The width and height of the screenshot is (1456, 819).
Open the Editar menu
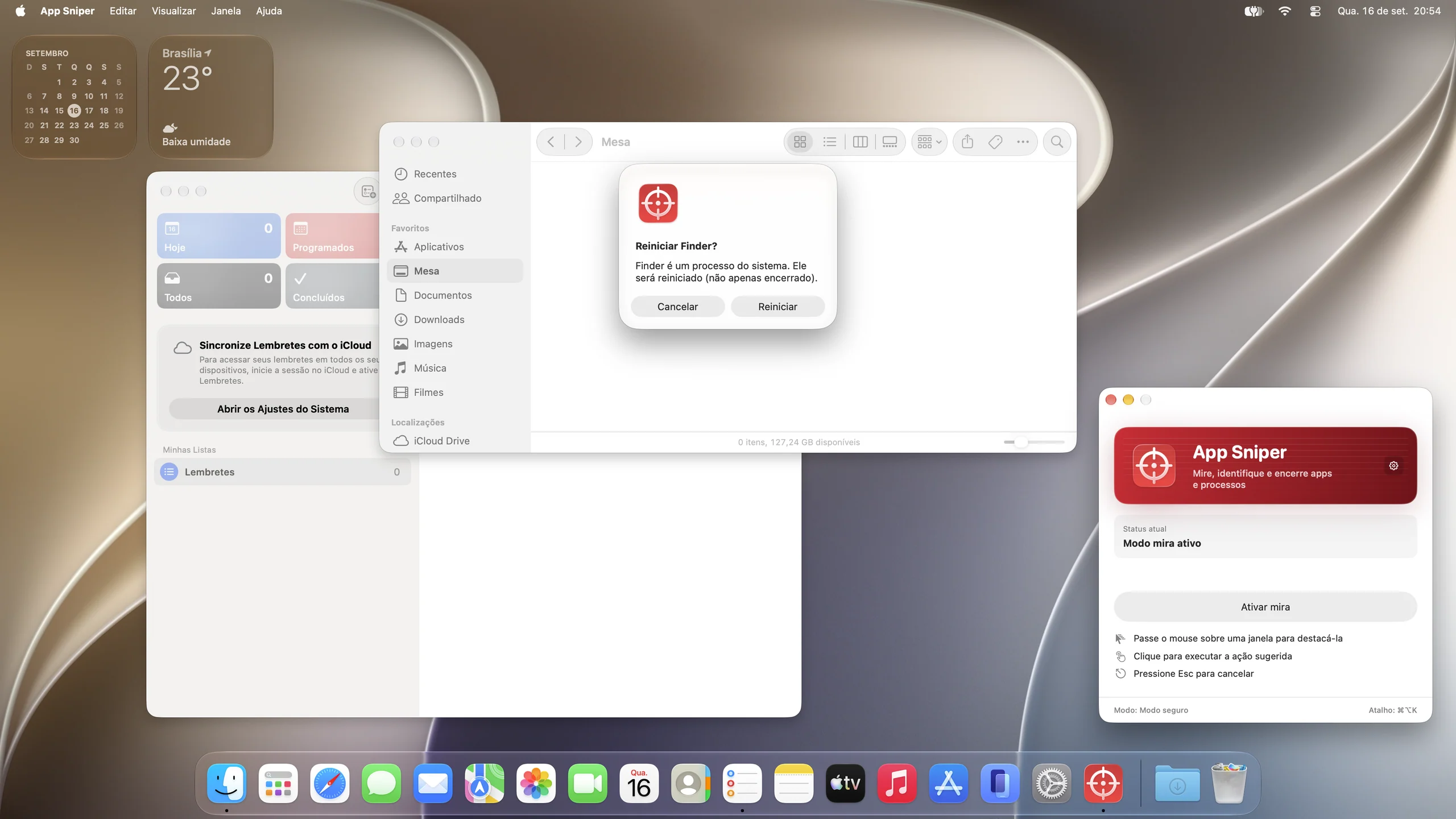pos(123,11)
